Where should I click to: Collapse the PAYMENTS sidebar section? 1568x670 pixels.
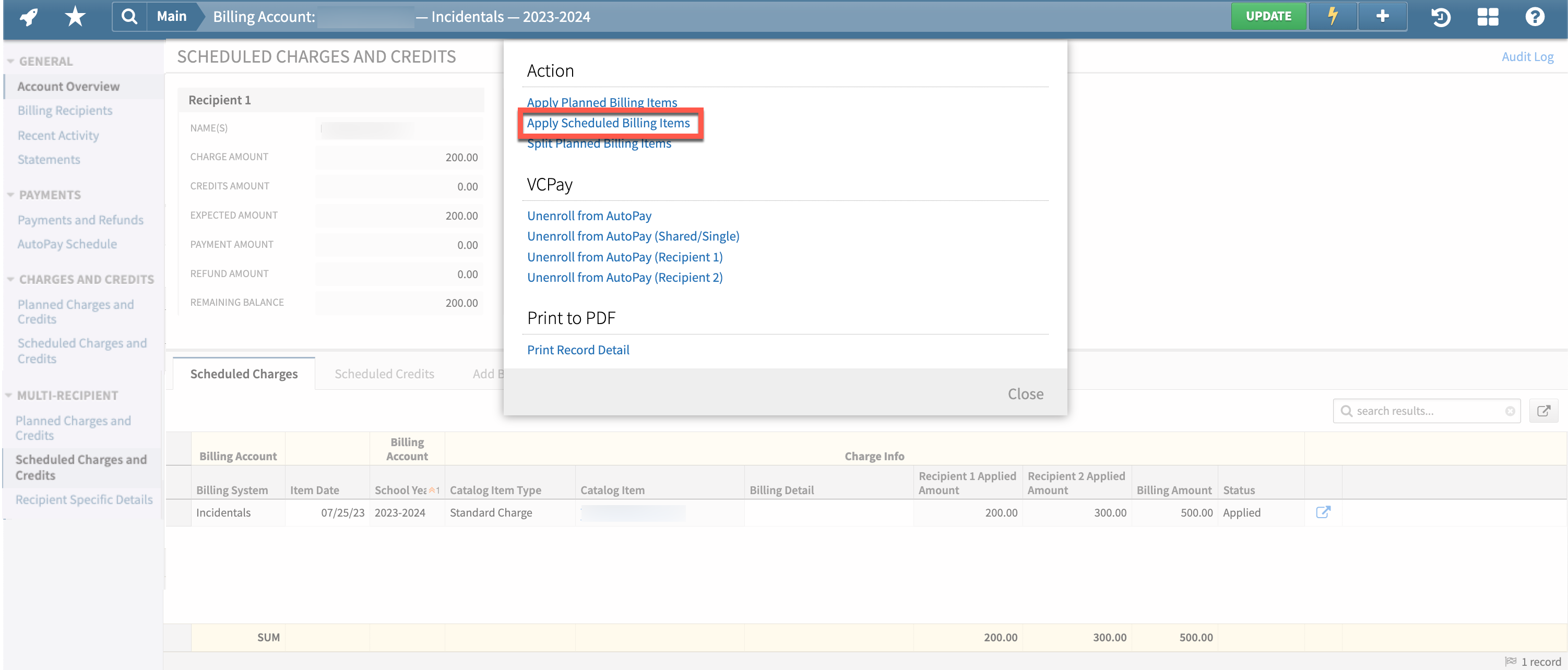pyautogui.click(x=11, y=194)
